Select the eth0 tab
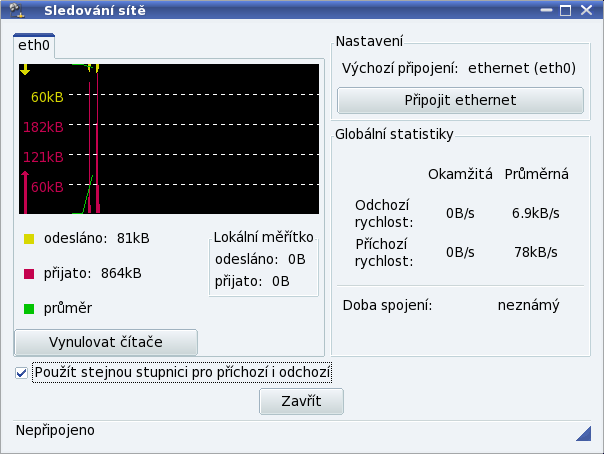This screenshot has height=454, width=604. tap(34, 45)
